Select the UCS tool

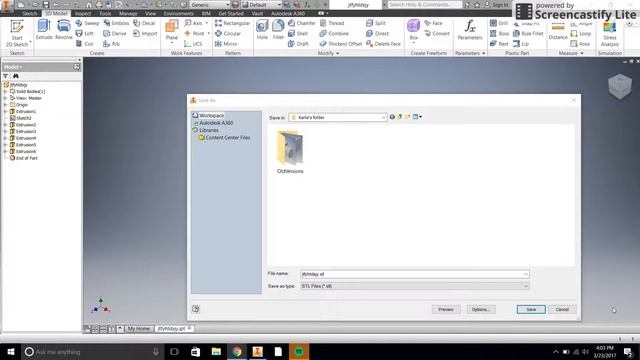tap(193, 44)
